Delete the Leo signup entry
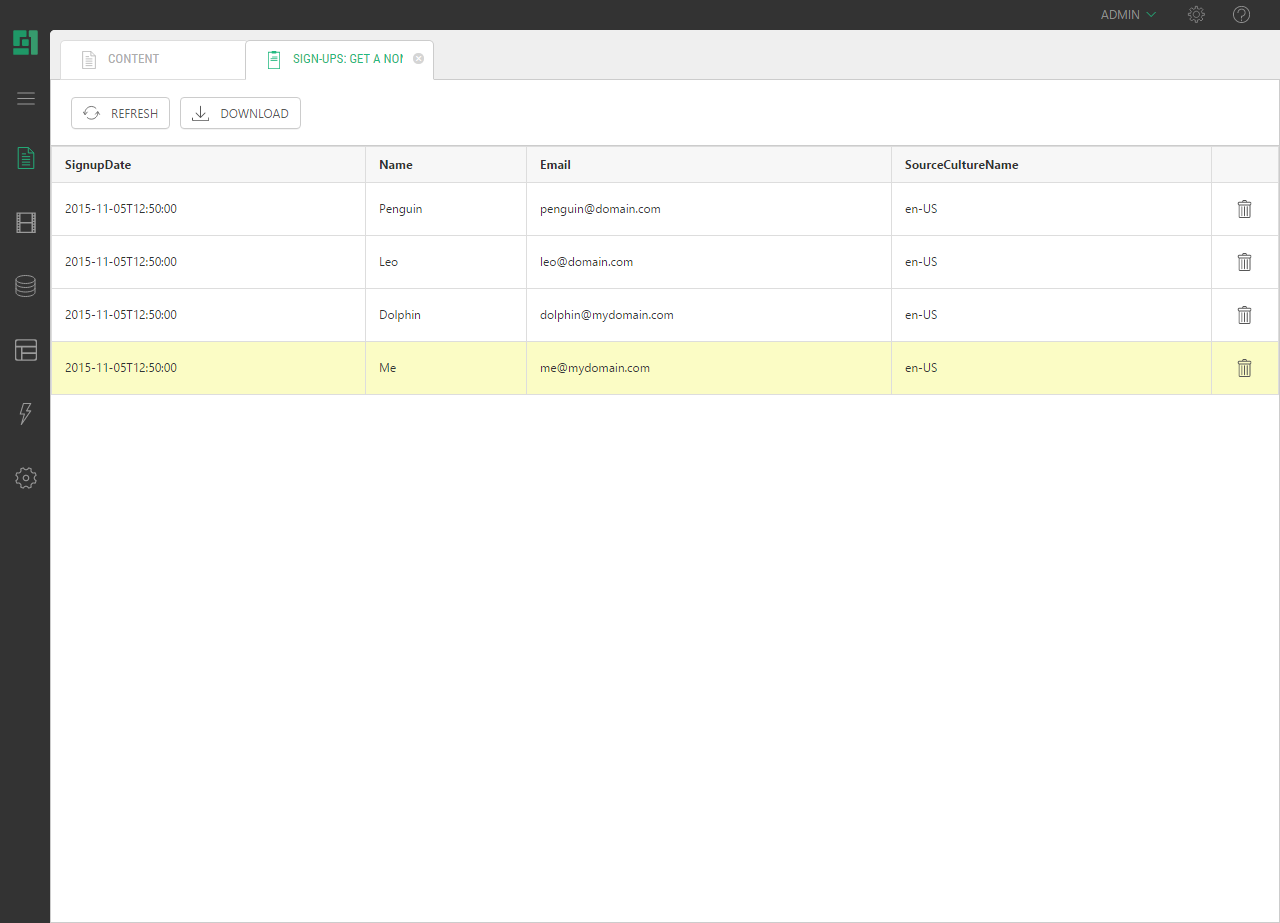The image size is (1280, 923). pos(1244,262)
